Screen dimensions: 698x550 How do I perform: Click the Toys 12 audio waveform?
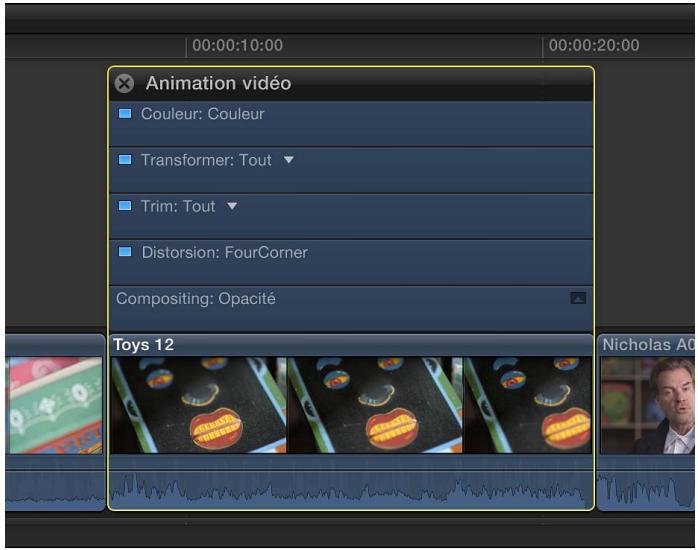click(351, 490)
